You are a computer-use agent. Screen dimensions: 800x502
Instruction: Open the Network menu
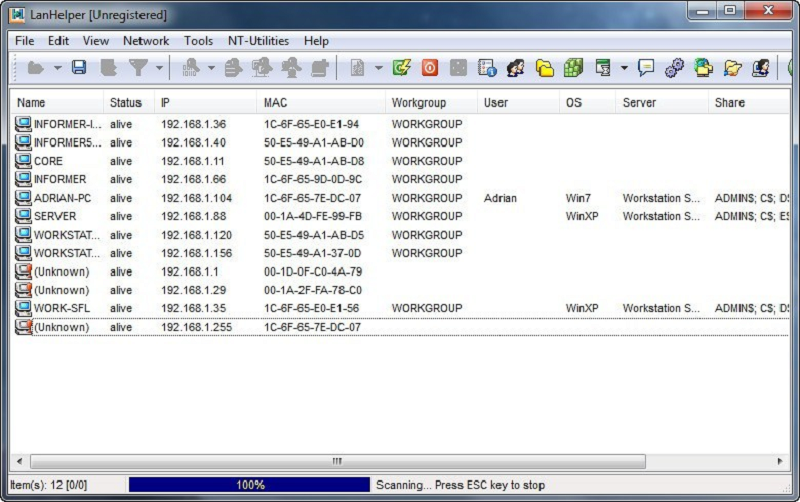point(146,41)
